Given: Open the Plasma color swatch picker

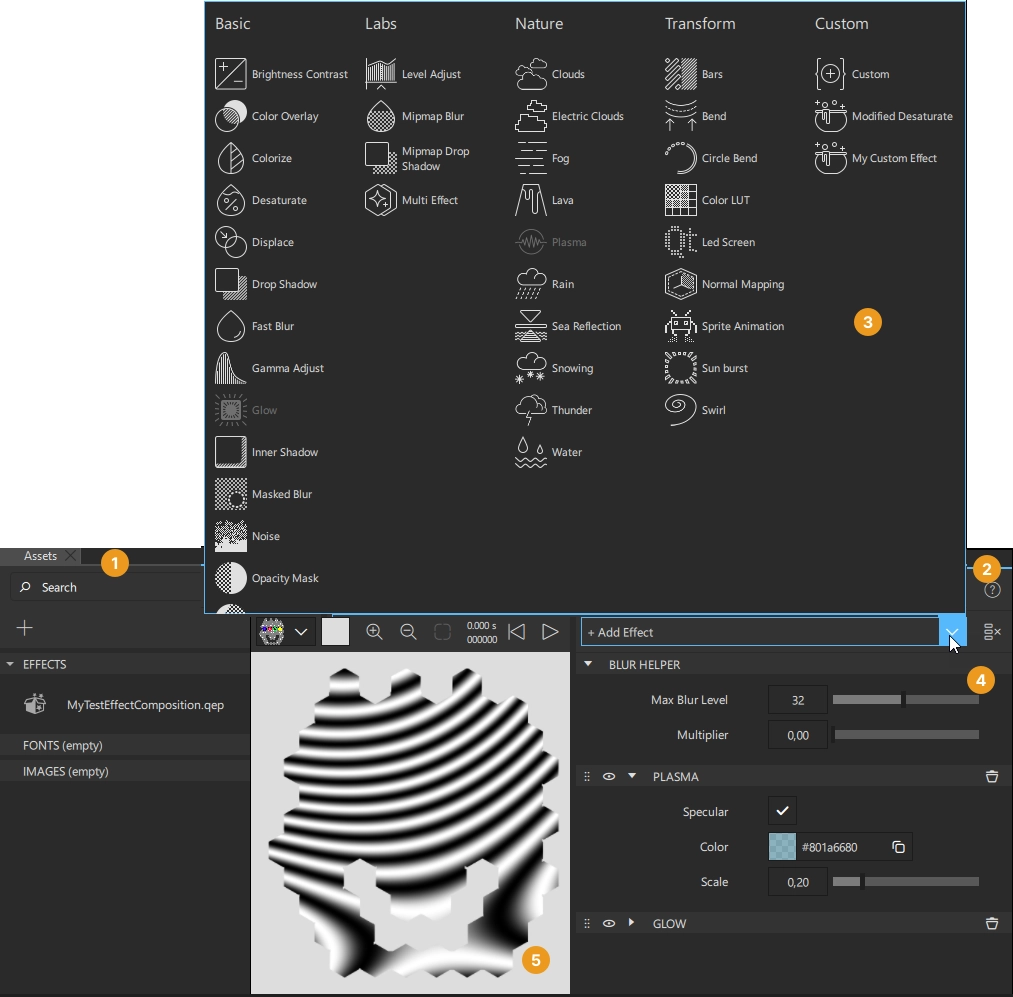Looking at the screenshot, I should [x=782, y=846].
